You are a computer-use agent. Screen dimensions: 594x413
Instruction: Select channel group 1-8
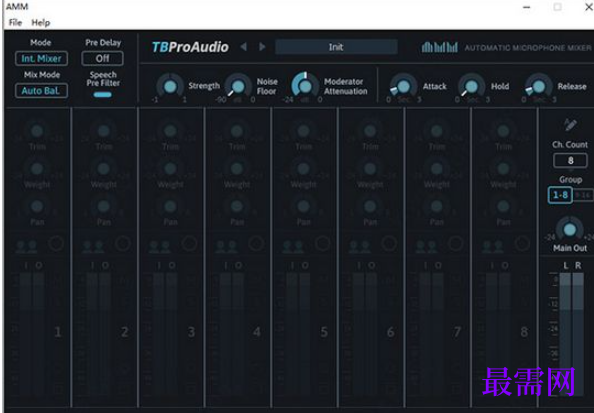pos(560,195)
